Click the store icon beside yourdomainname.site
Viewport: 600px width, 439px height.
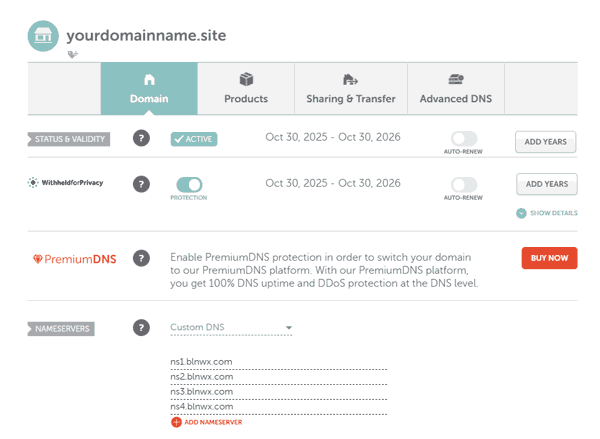click(x=43, y=36)
